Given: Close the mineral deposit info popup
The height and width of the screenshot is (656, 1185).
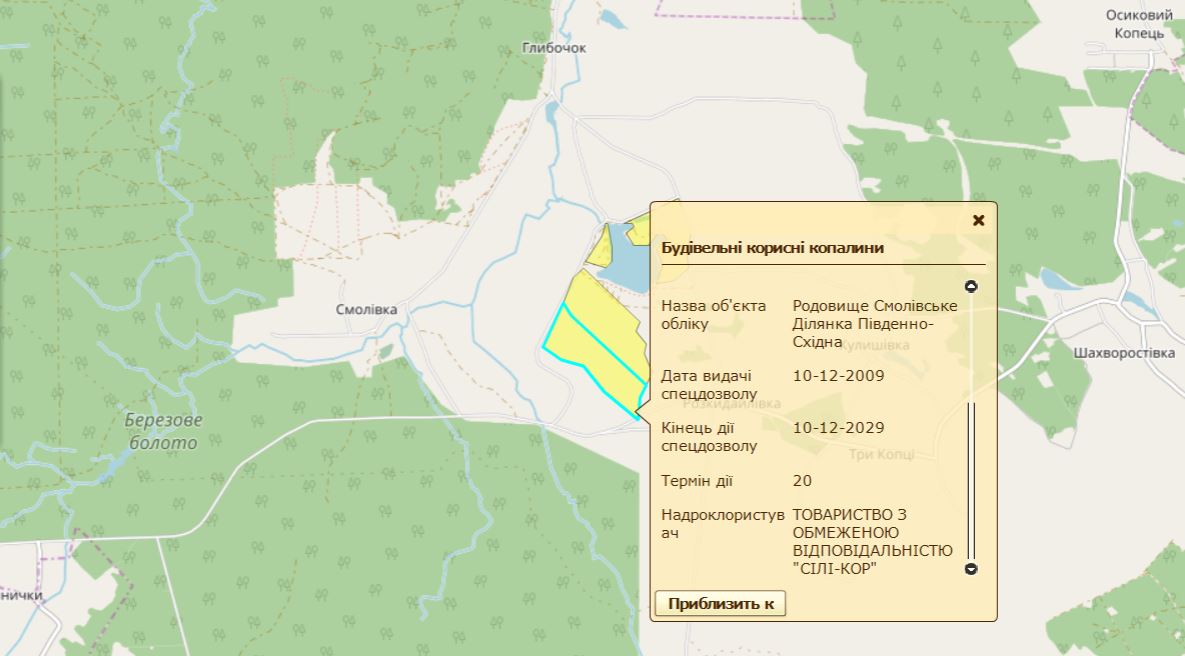Looking at the screenshot, I should click(978, 221).
